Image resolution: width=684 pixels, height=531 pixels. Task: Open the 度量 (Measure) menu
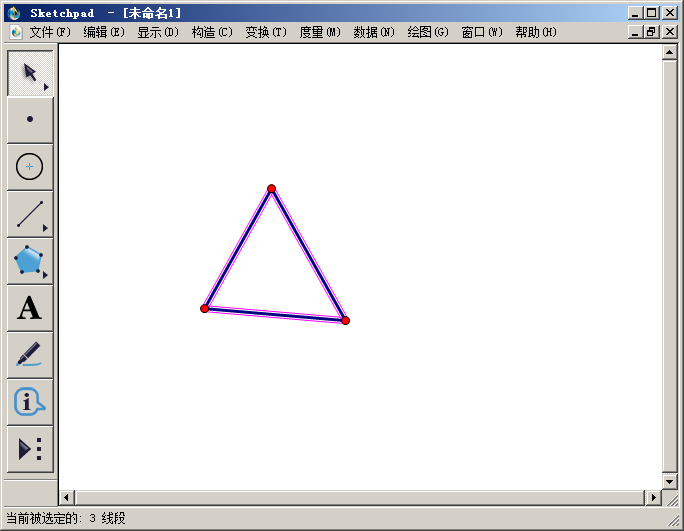320,32
